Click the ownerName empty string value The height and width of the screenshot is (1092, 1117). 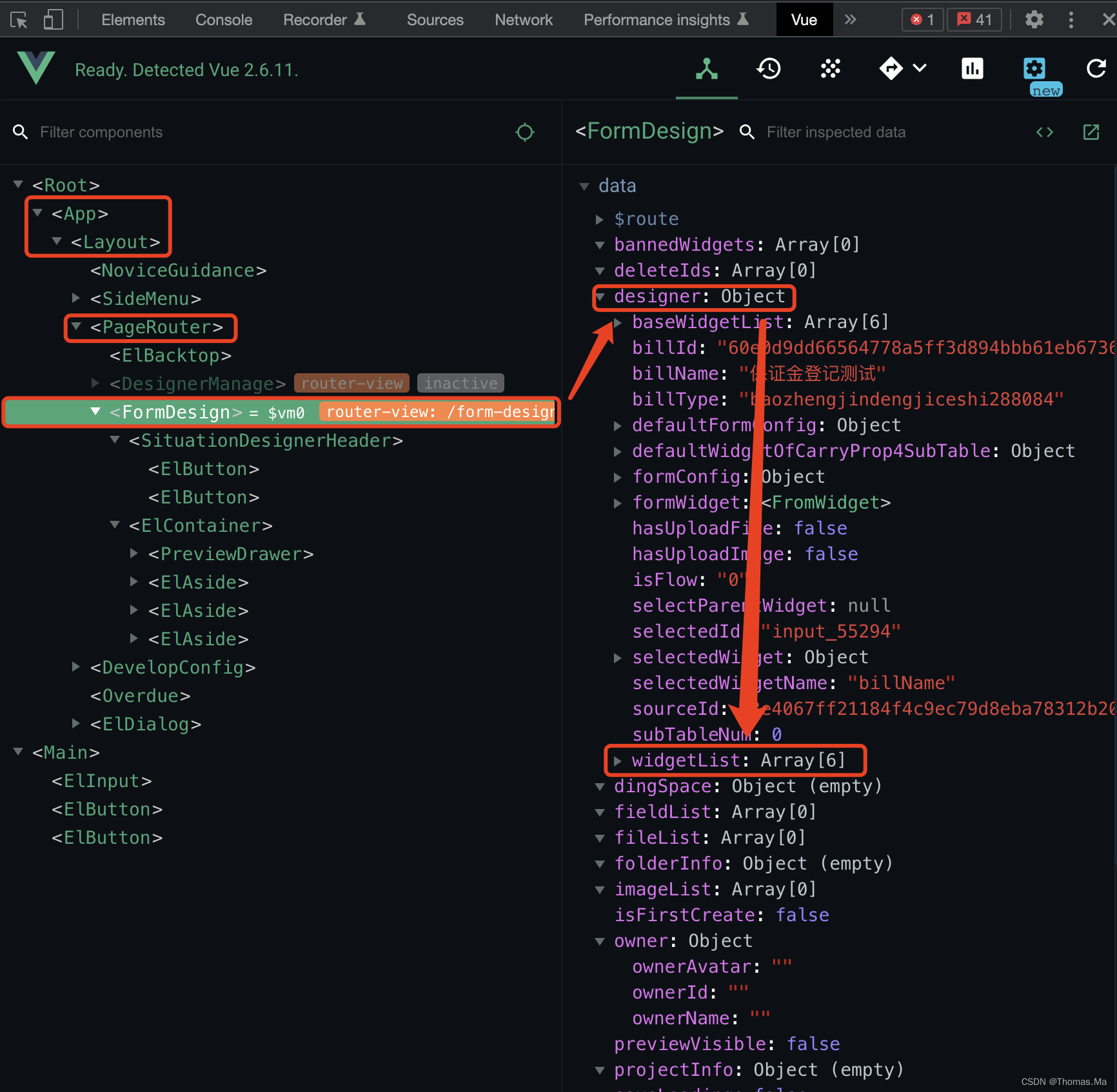[760, 1019]
